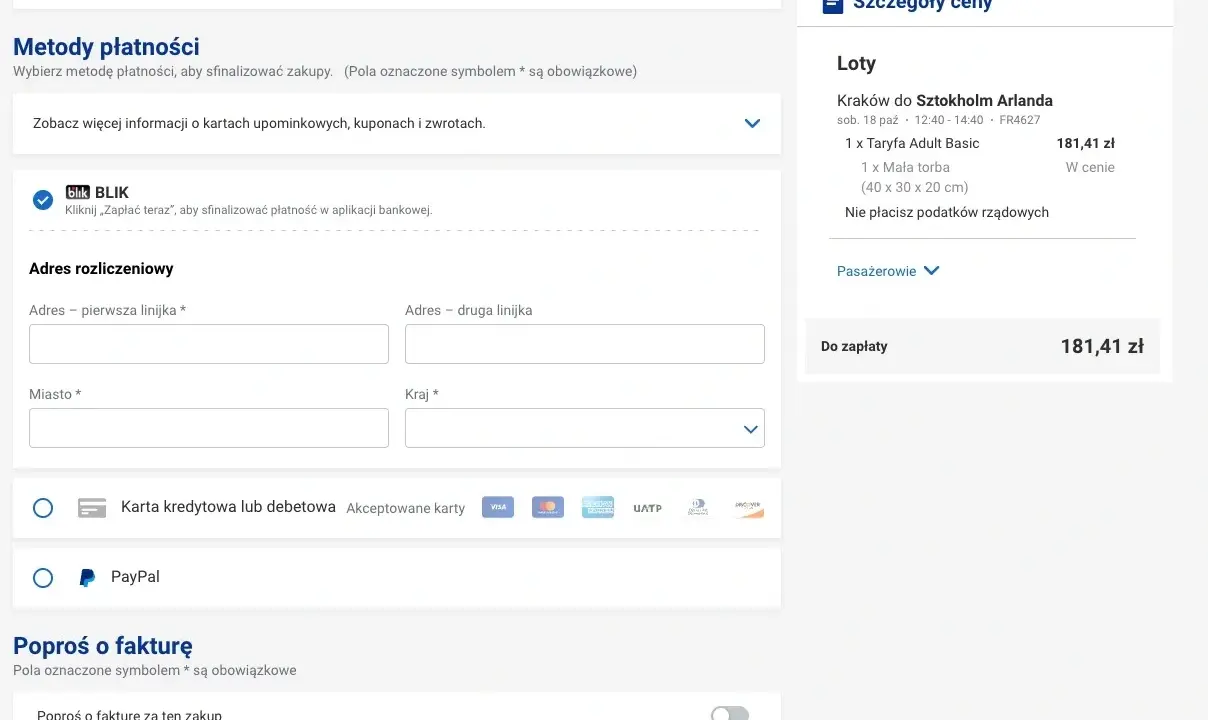The width and height of the screenshot is (1208, 720).
Task: Click the Discover card logo
Action: (x=748, y=508)
